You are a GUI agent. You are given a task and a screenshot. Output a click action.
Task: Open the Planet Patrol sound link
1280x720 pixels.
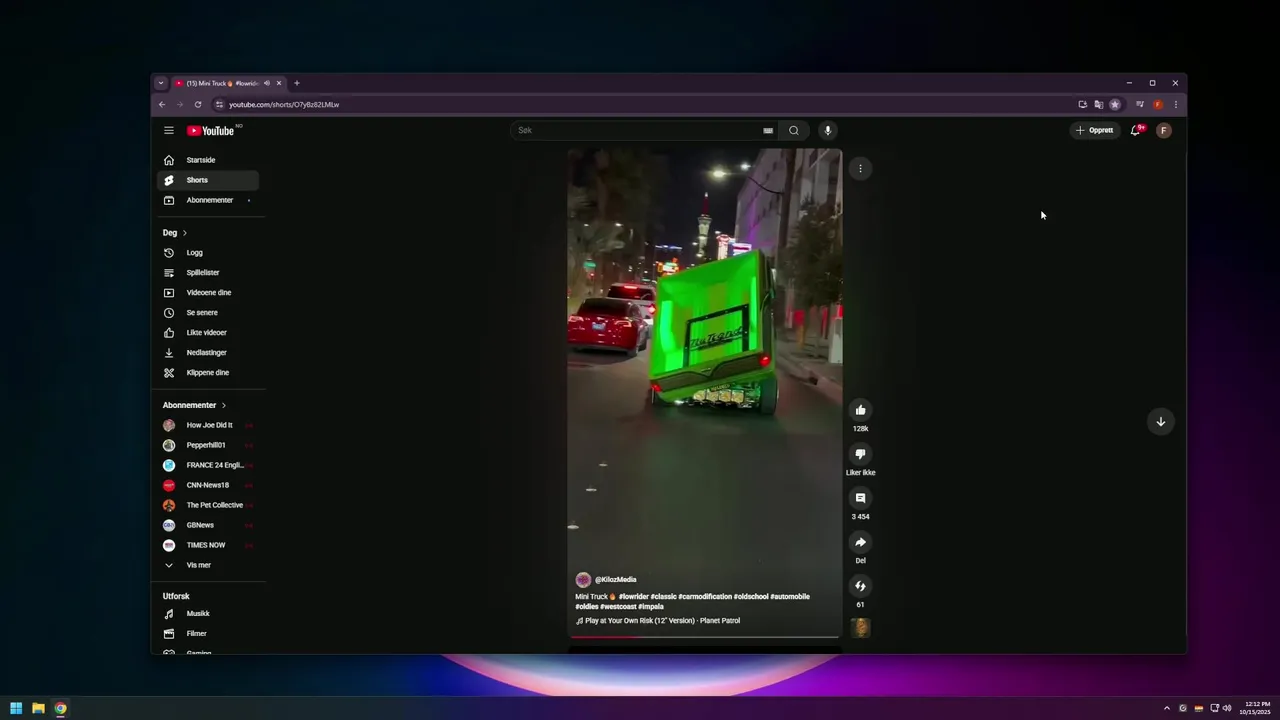[x=663, y=621]
